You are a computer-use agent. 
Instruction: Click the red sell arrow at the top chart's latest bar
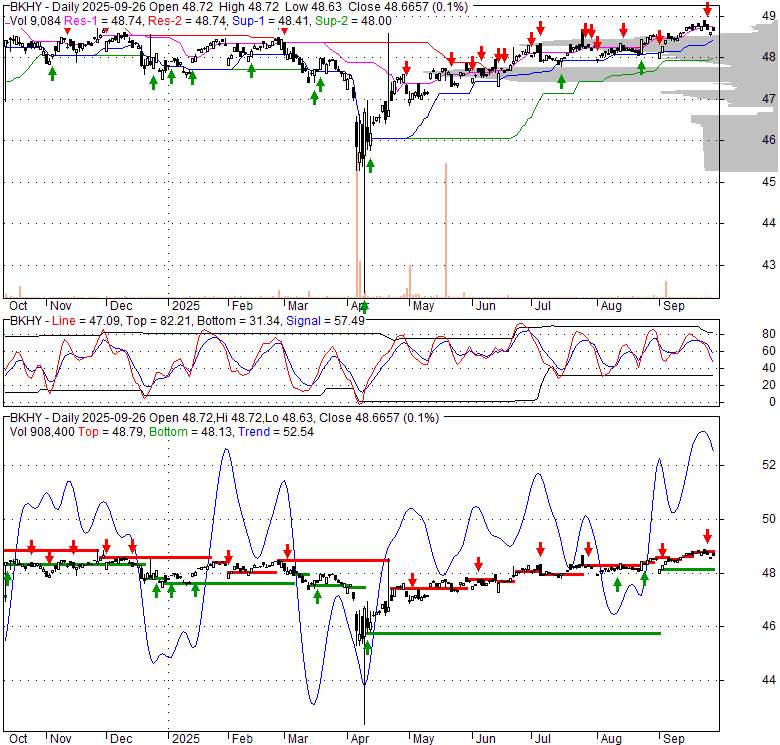tap(707, 9)
